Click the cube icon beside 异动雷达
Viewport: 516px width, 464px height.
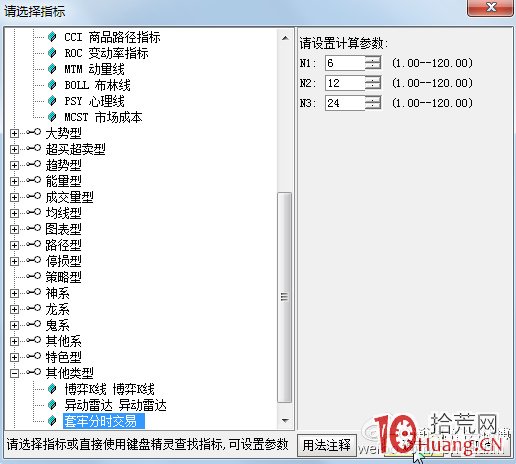pyautogui.click(x=52, y=405)
